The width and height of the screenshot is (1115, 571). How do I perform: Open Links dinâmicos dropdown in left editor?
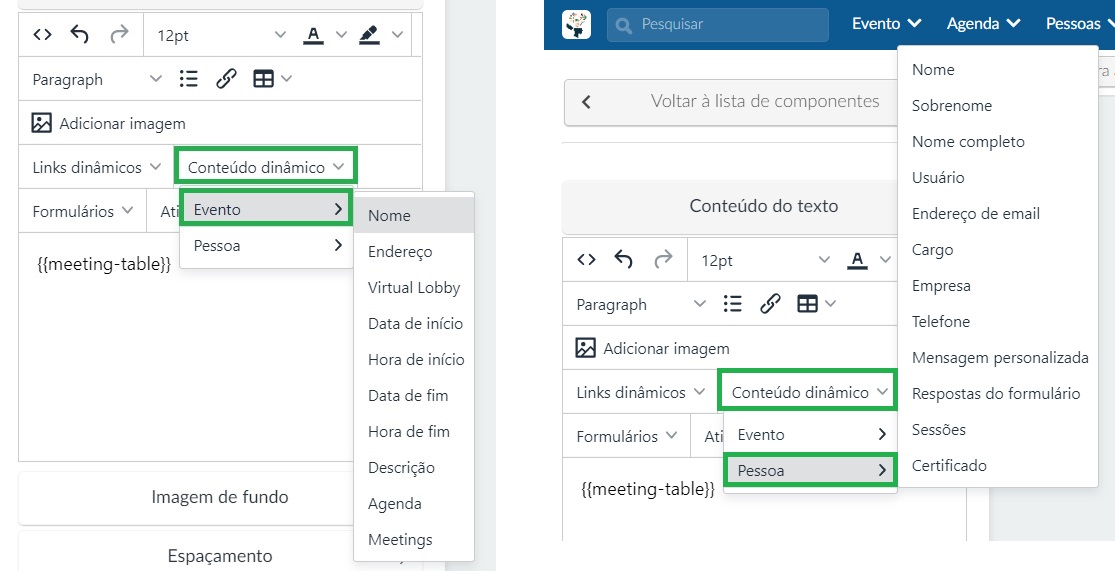point(96,167)
